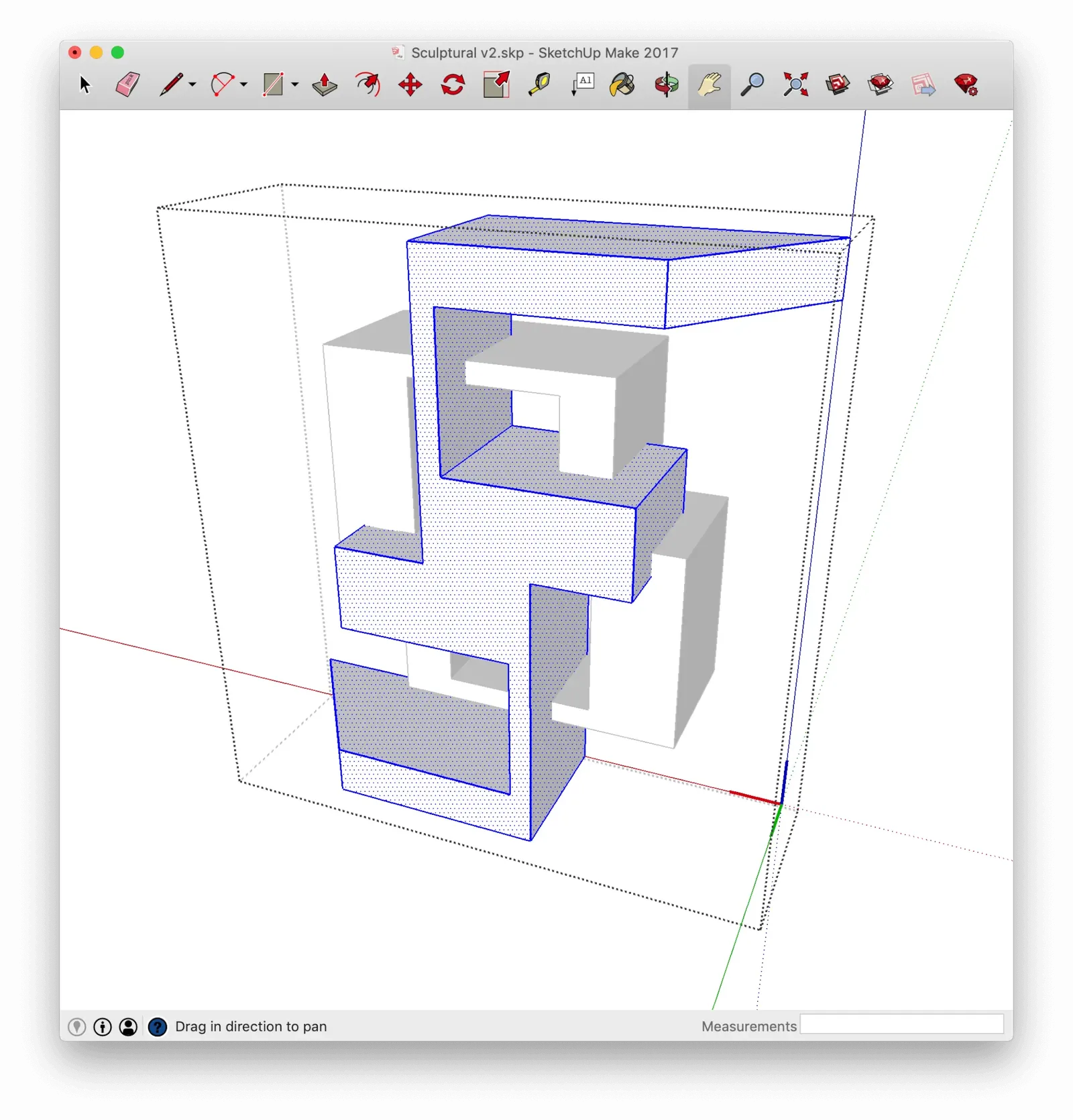The image size is (1073, 1120).
Task: Click the Zoom Extents tool
Action: click(x=795, y=85)
